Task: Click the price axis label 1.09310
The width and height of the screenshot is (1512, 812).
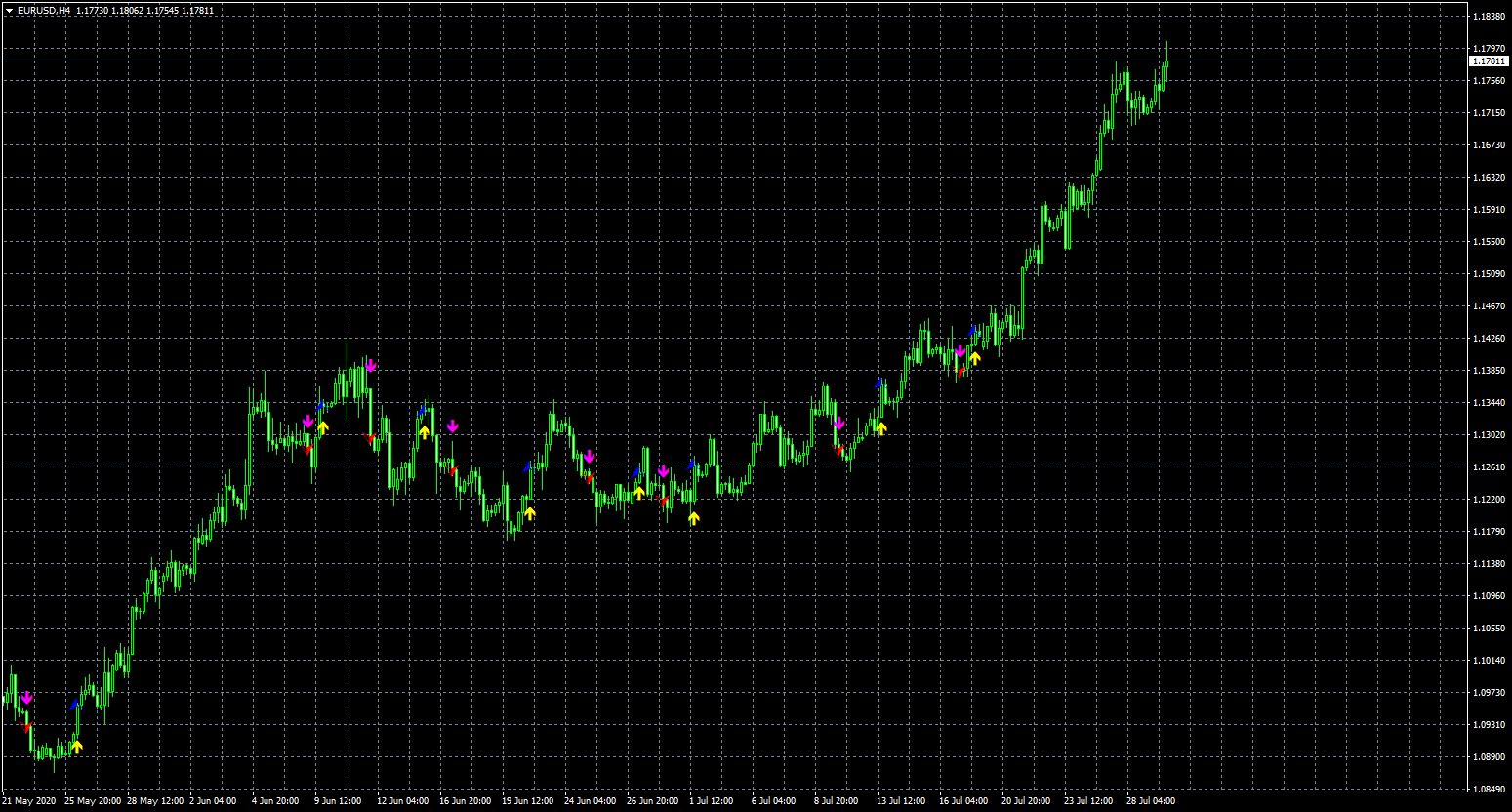Action: point(1489,725)
